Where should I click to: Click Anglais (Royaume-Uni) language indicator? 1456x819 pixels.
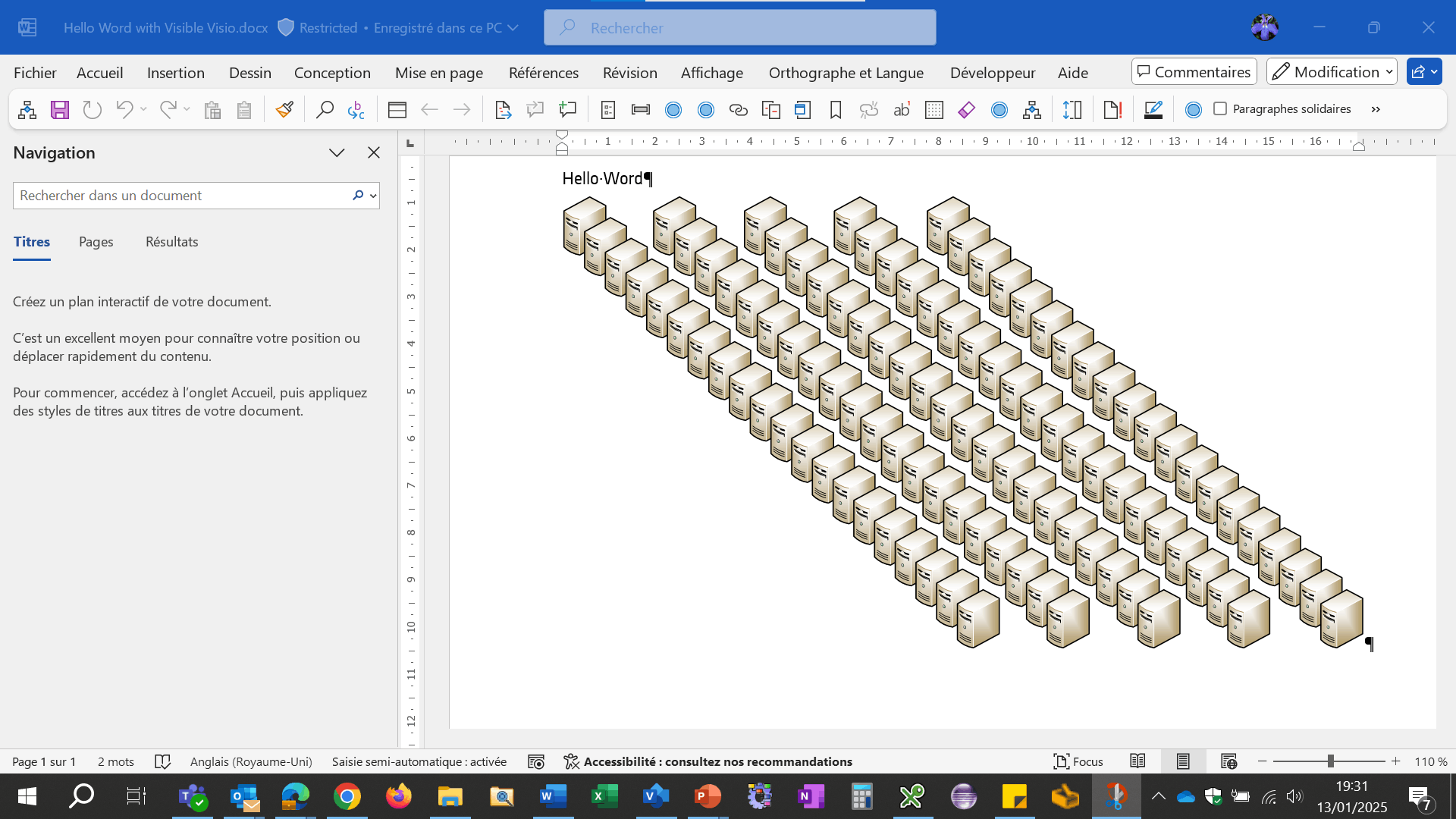click(251, 761)
